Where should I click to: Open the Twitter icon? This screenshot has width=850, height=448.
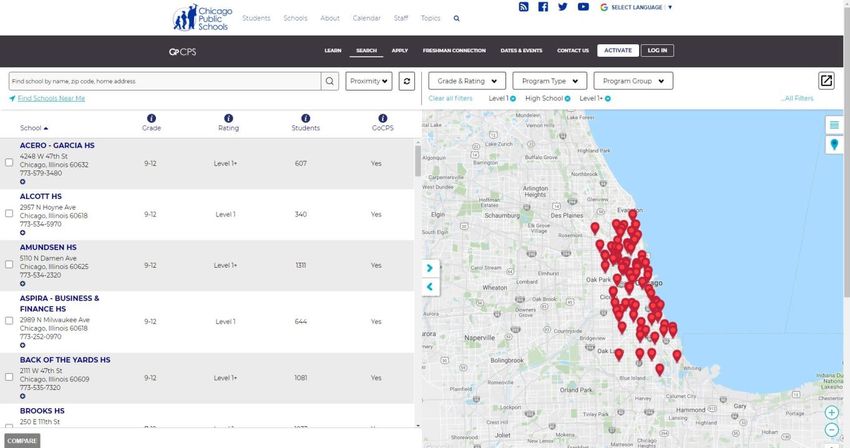tap(563, 7)
